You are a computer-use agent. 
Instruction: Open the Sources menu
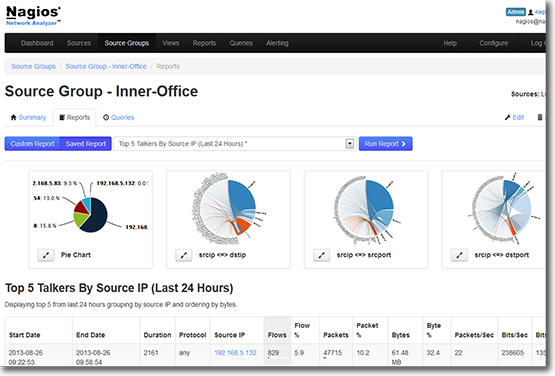click(79, 43)
